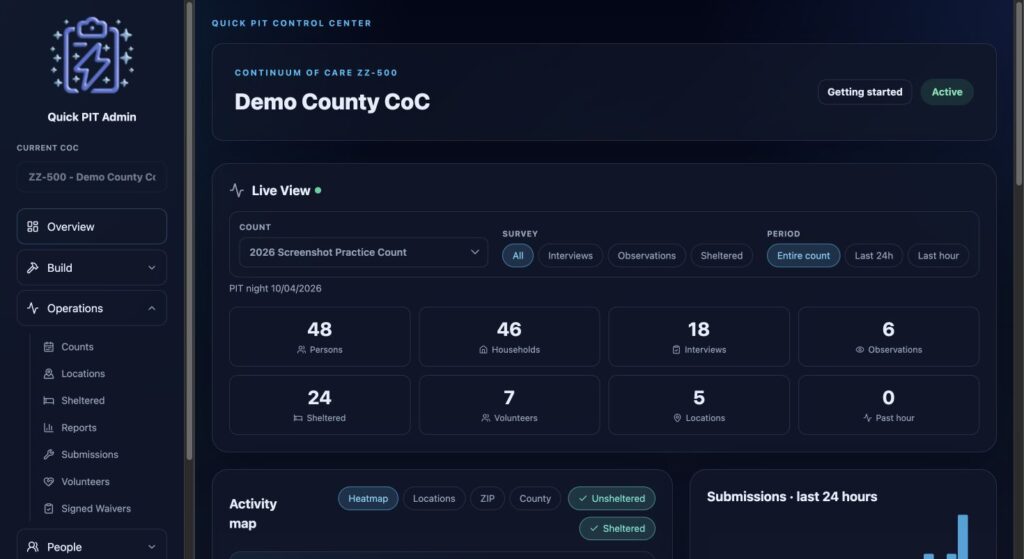Toggle the Sheltered map layer
The width and height of the screenshot is (1024, 559).
617,528
